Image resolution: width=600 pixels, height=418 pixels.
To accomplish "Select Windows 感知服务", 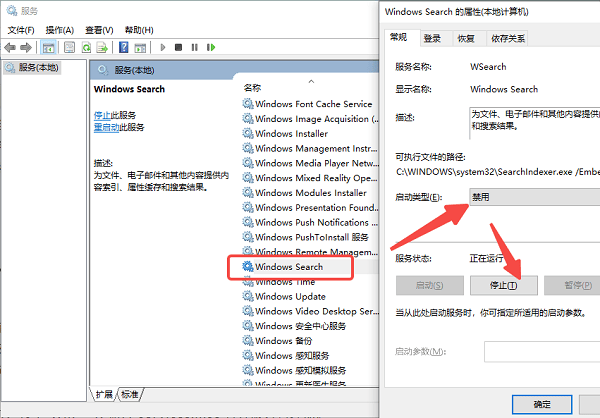I will pyautogui.click(x=292, y=356).
